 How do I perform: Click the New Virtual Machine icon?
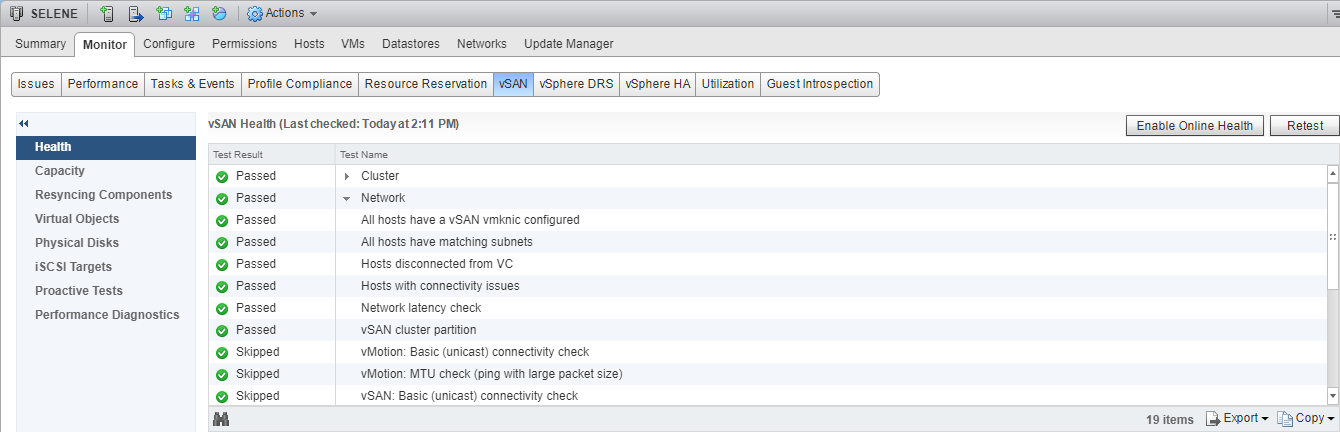point(164,14)
